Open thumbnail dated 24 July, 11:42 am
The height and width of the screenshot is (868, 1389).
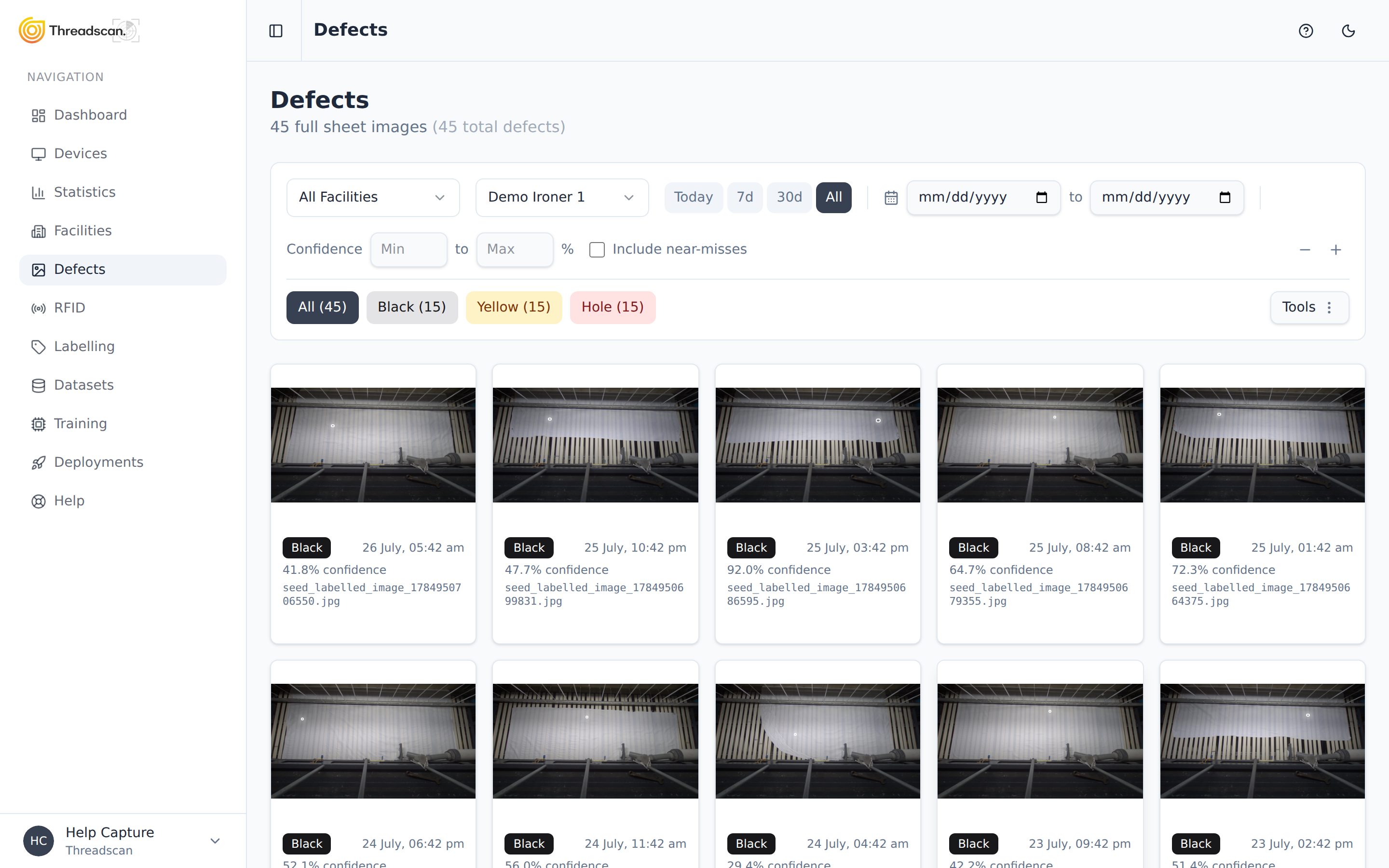click(595, 741)
